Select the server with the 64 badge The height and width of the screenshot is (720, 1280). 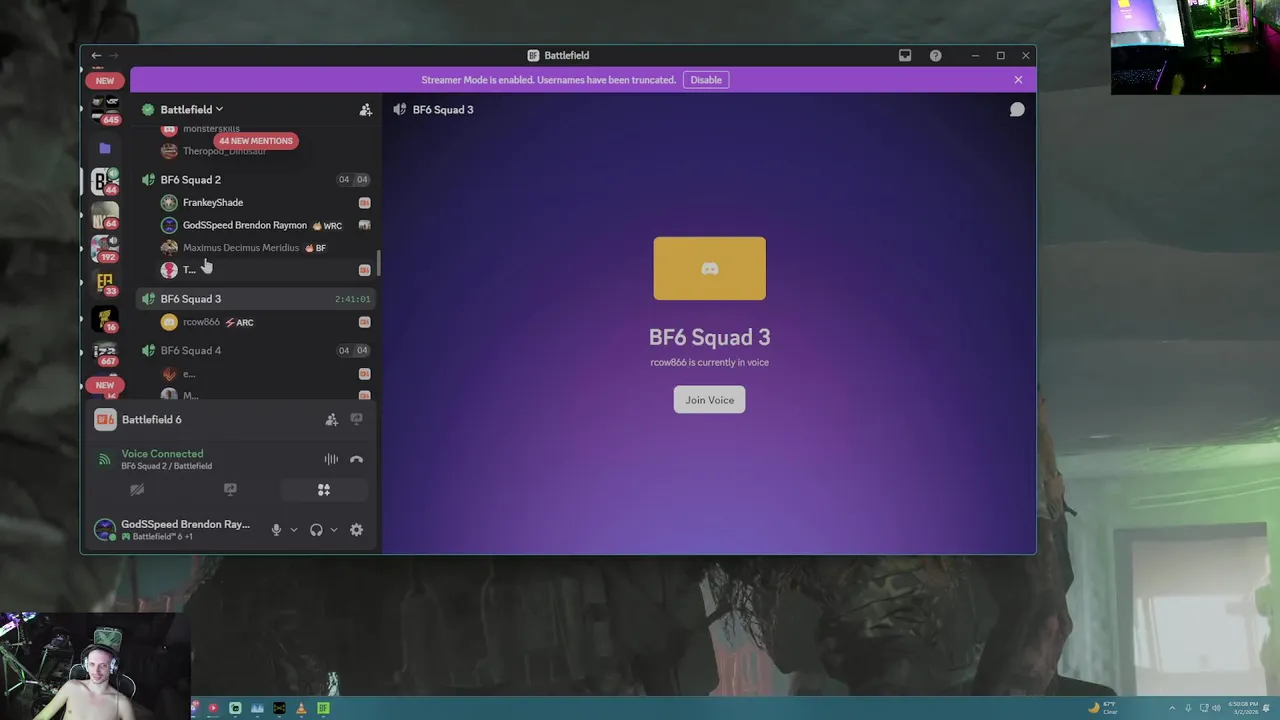(x=105, y=214)
